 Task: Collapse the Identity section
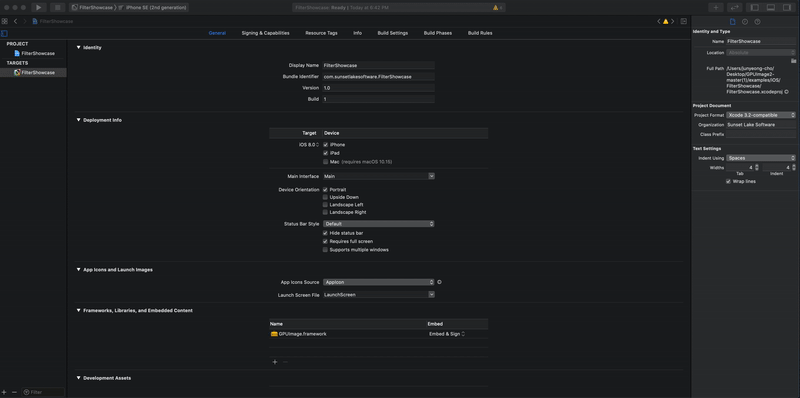click(79, 47)
